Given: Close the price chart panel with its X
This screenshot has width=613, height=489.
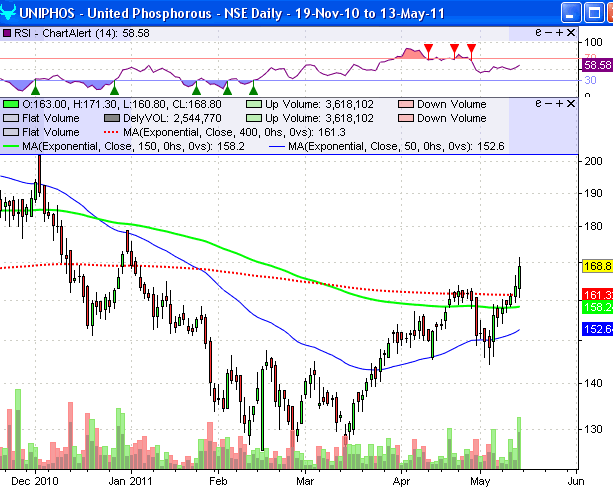Looking at the screenshot, I should click(571, 104).
